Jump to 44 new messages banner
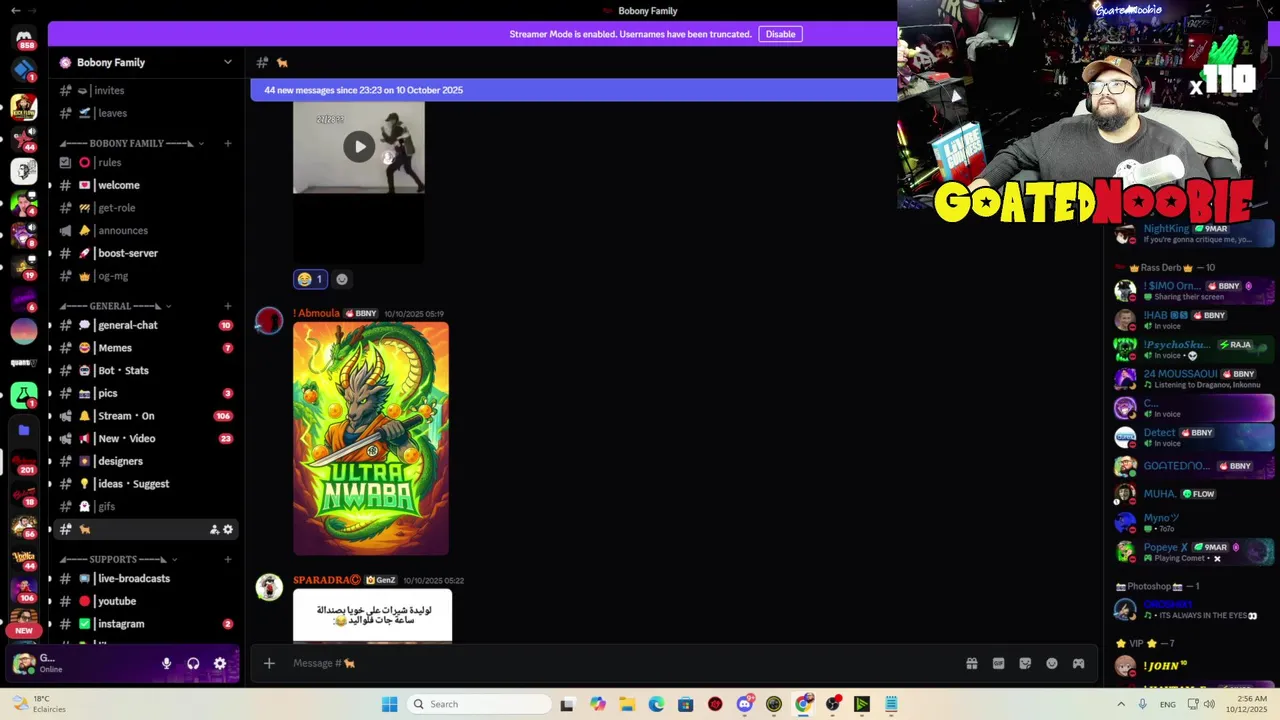The height and width of the screenshot is (720, 1280). (x=574, y=90)
